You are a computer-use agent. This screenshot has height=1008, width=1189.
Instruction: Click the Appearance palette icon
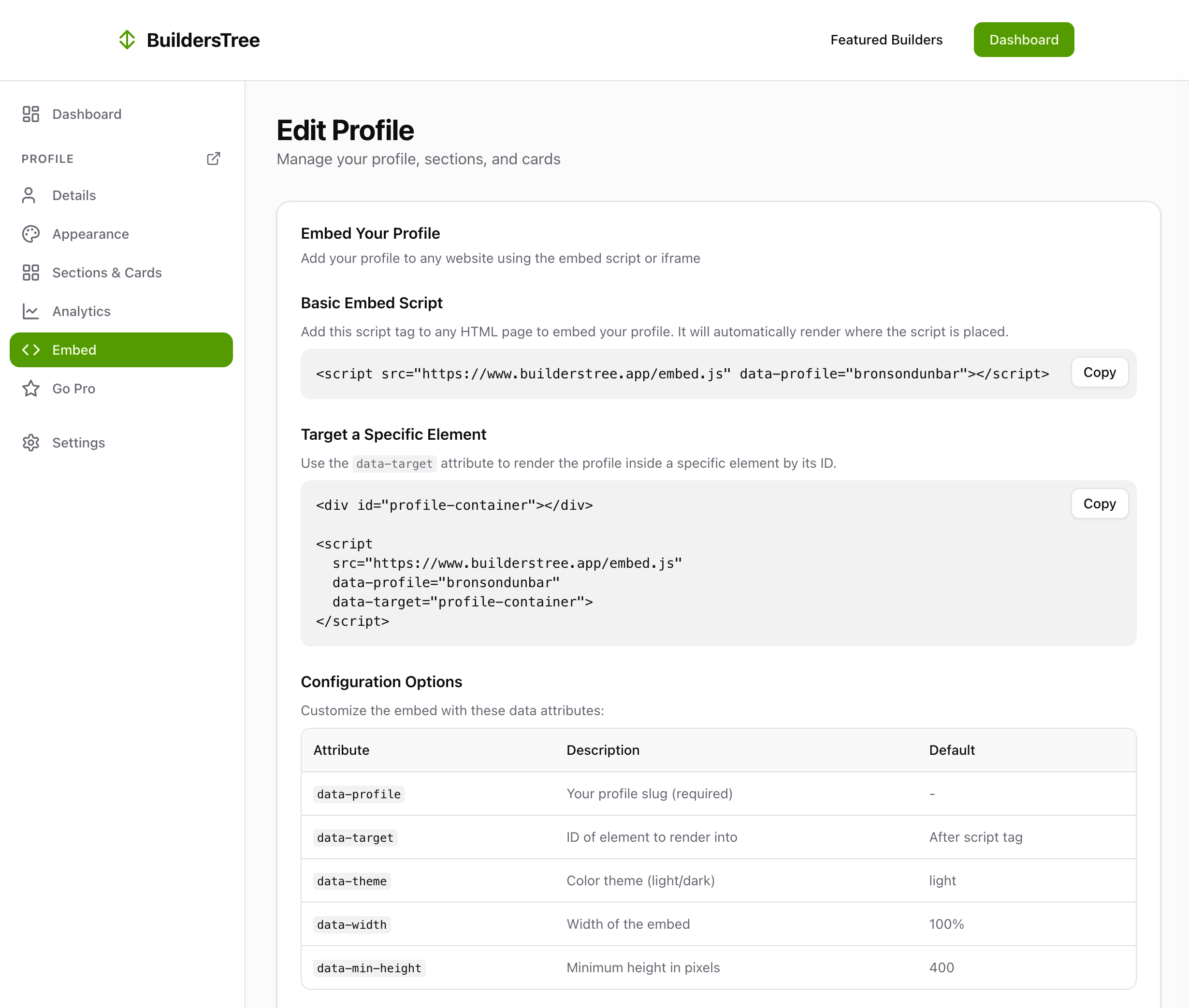tap(31, 234)
